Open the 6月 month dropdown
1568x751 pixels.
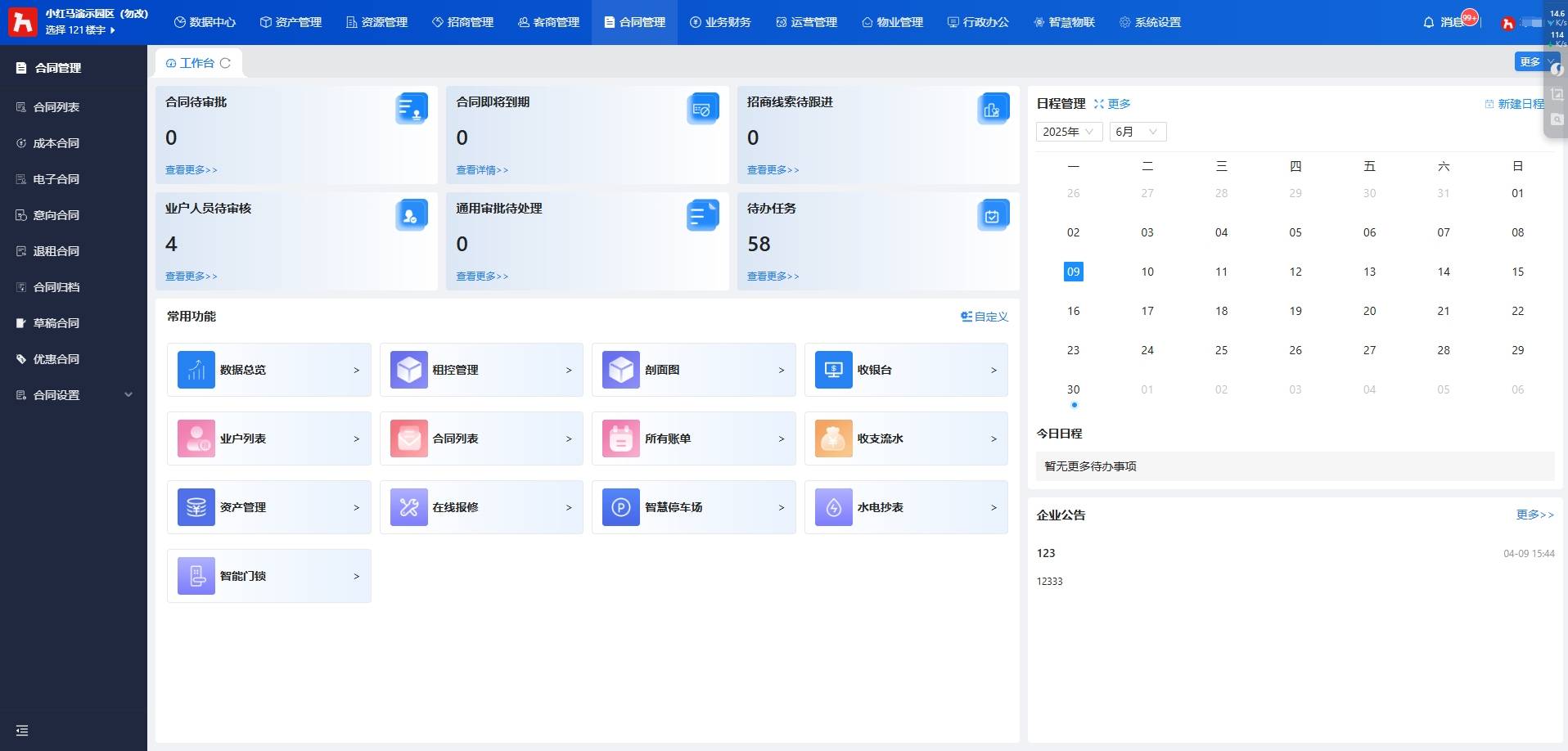click(1137, 132)
